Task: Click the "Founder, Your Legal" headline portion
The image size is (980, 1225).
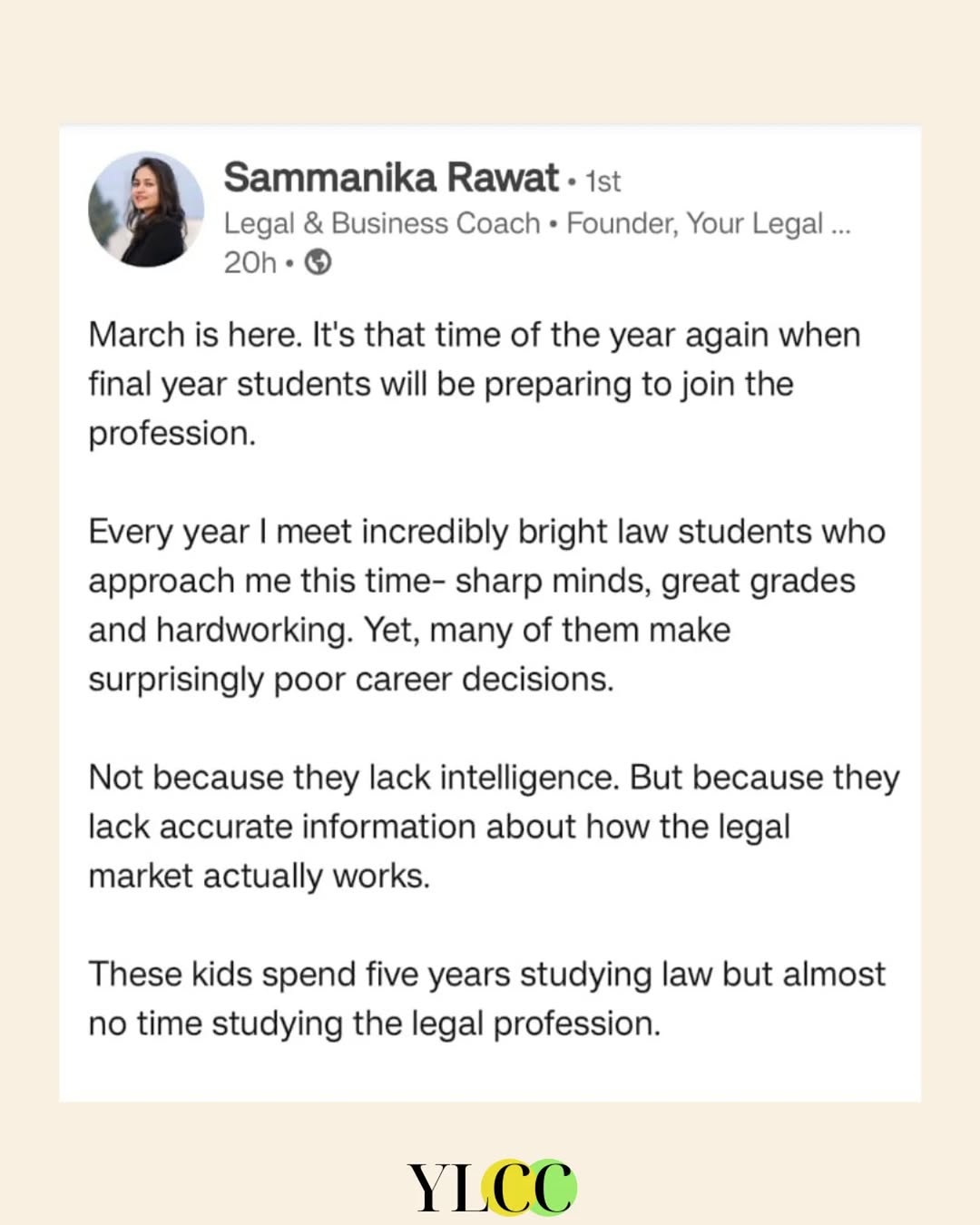Action: click(694, 223)
